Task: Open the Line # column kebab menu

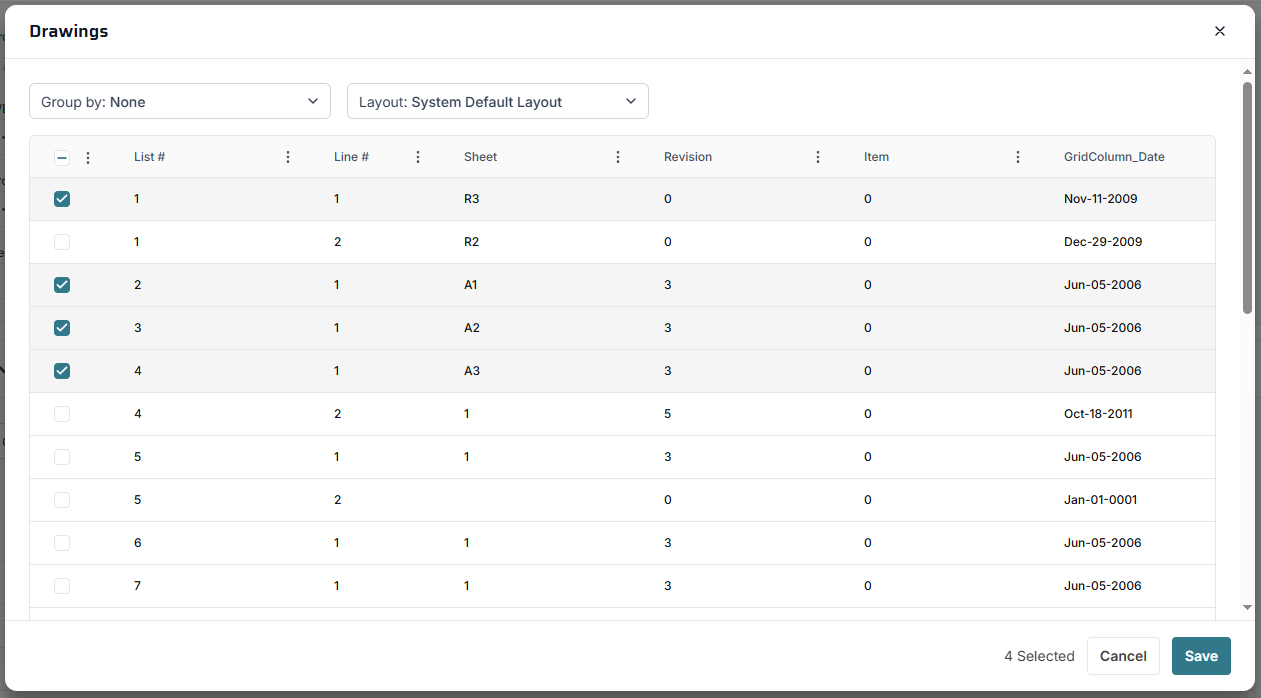Action: point(418,157)
